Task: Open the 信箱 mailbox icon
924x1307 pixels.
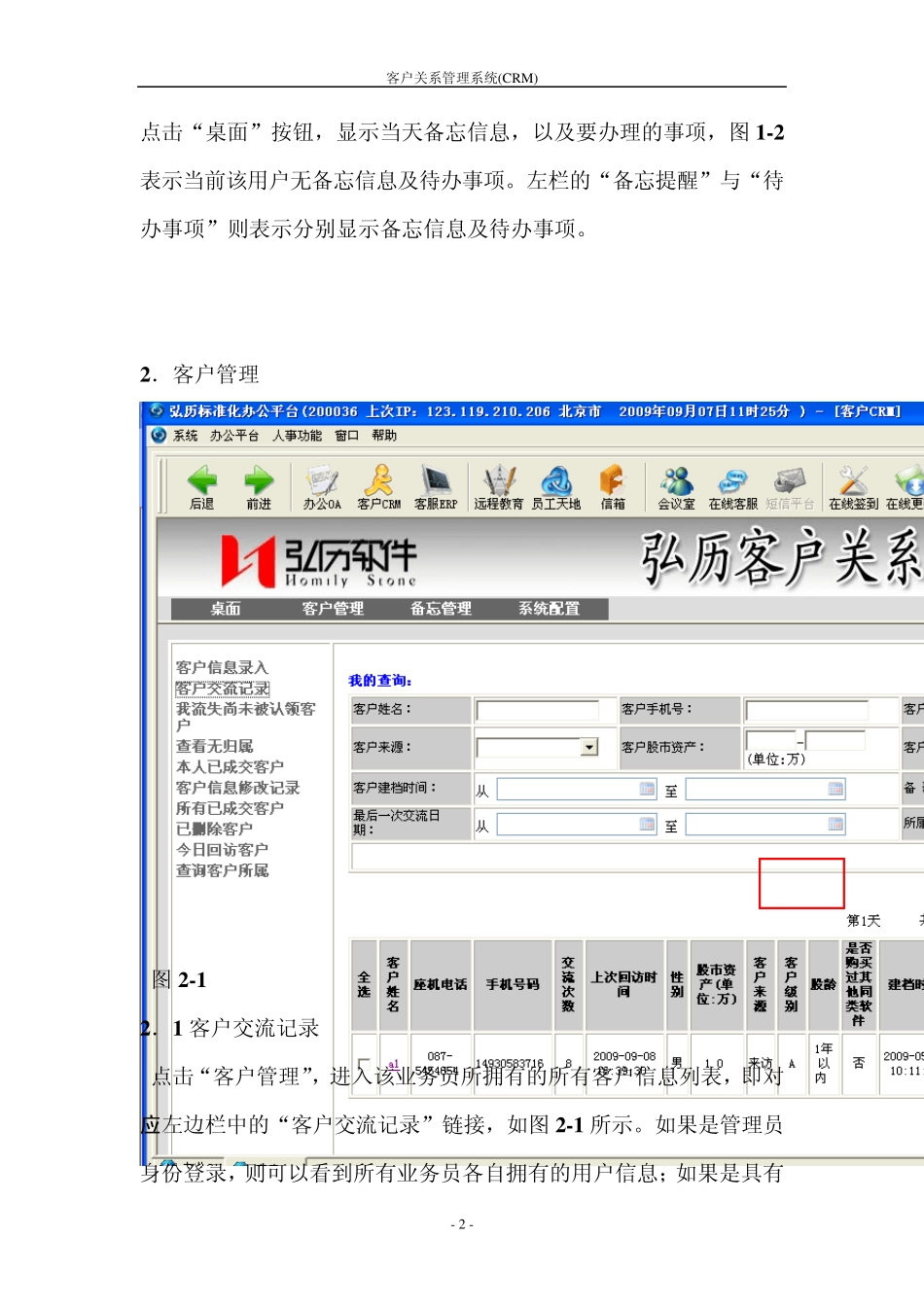Action: [x=613, y=480]
